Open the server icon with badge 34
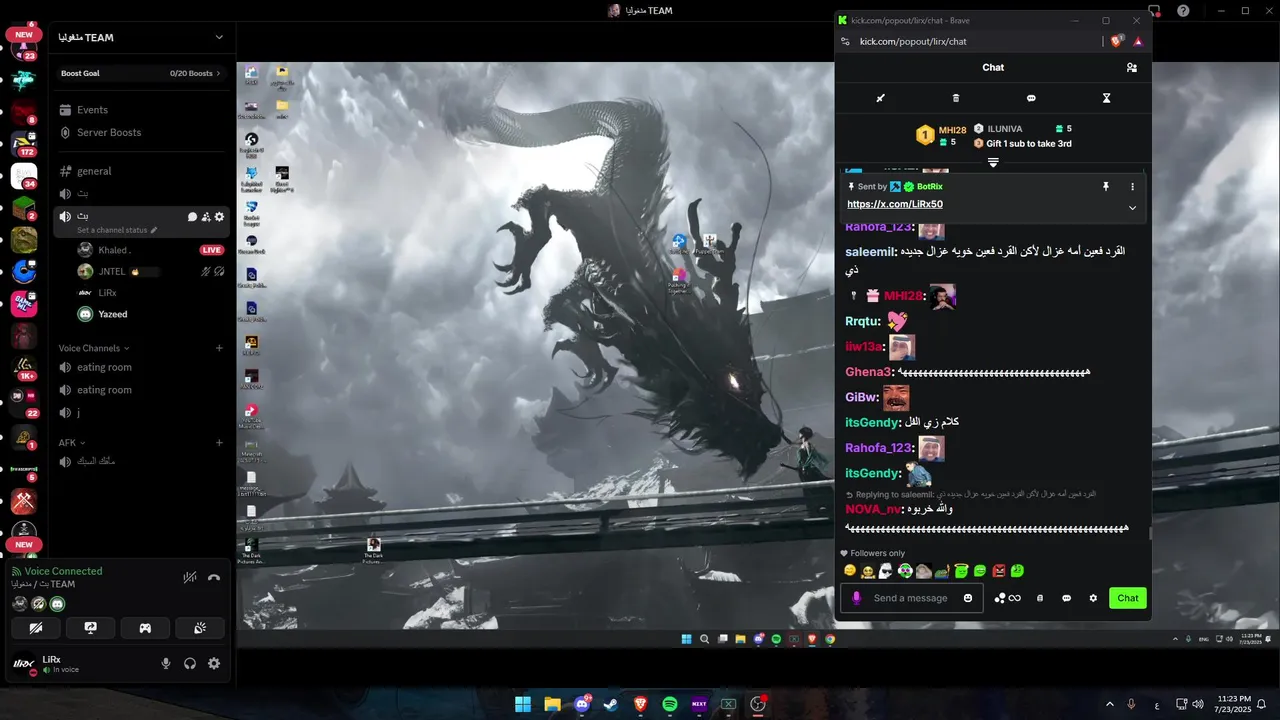The image size is (1280, 720). click(x=24, y=176)
